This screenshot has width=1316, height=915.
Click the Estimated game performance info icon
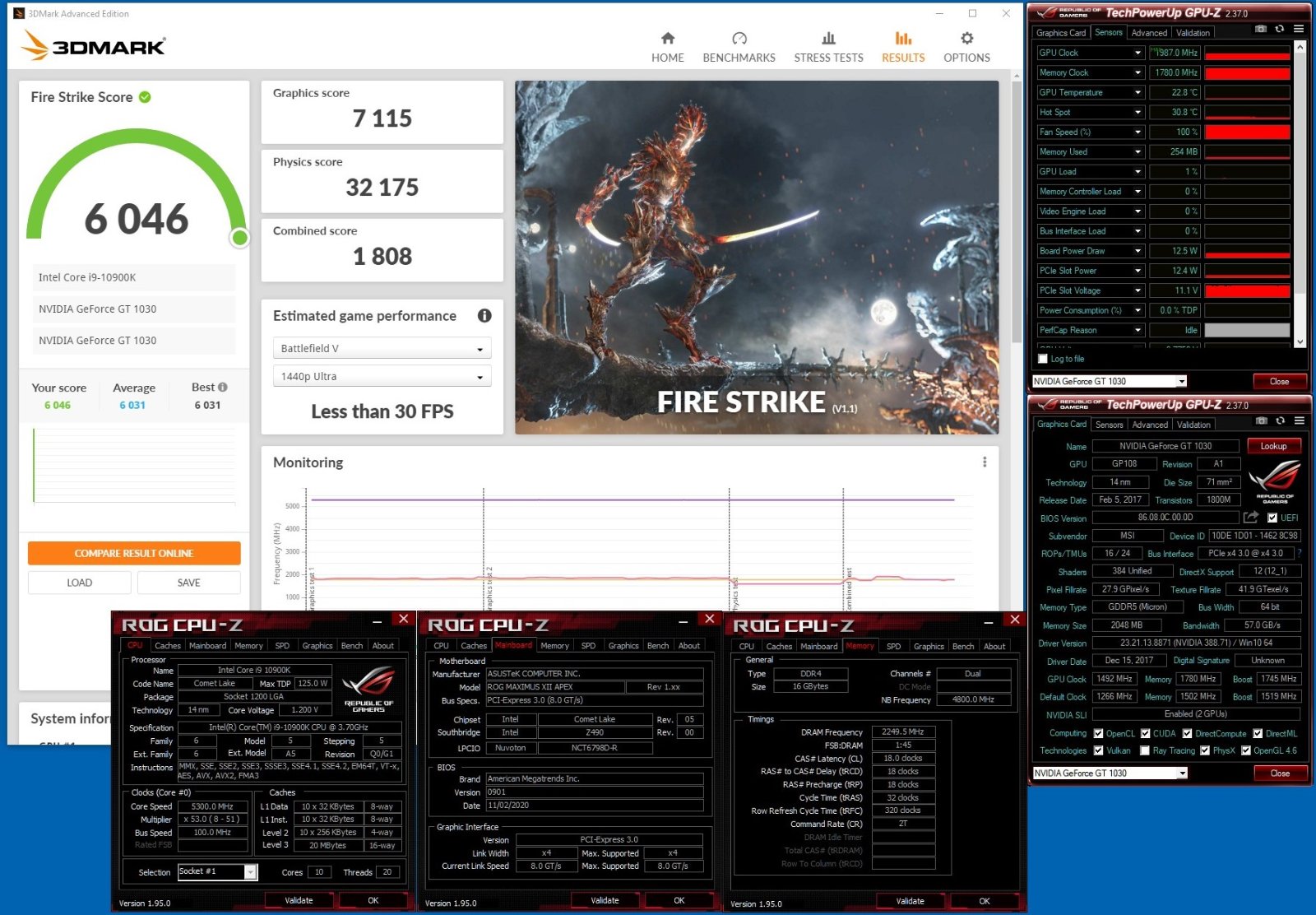[x=484, y=316]
